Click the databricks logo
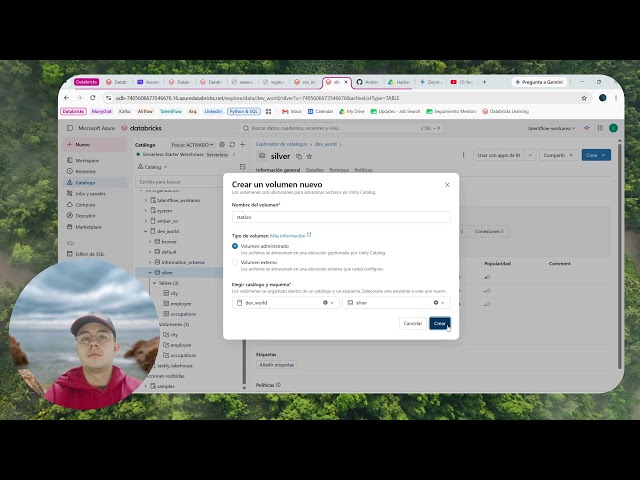The image size is (640, 480). click(x=142, y=128)
